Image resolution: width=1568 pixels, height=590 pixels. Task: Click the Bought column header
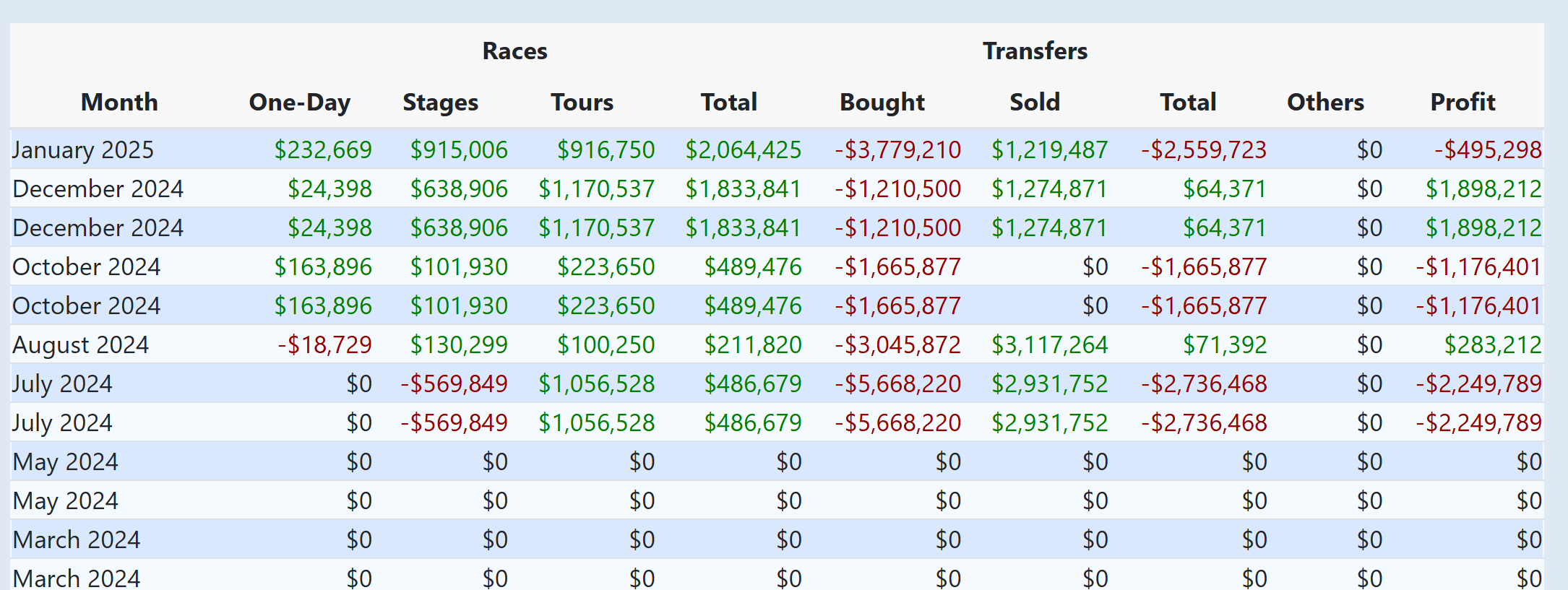(882, 103)
